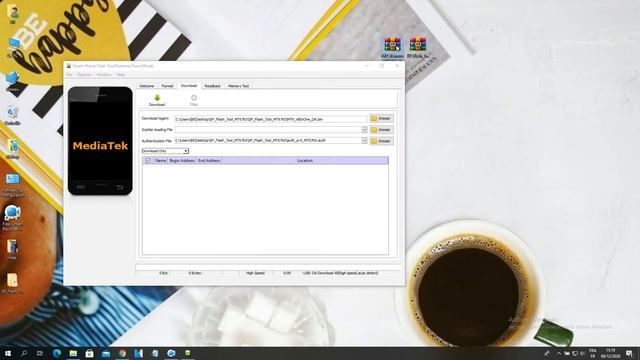Click the green Download arrow icon
This screenshot has height=360, width=640.
coord(157,98)
